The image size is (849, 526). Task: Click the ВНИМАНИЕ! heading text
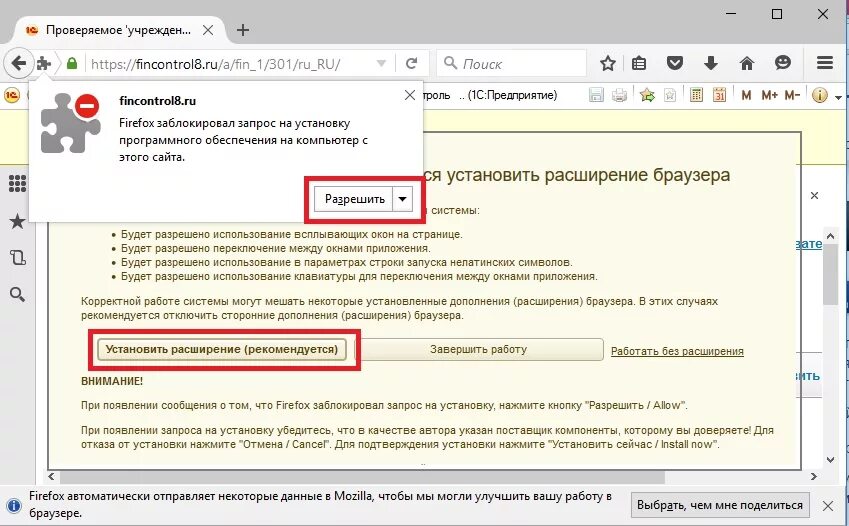[112, 381]
